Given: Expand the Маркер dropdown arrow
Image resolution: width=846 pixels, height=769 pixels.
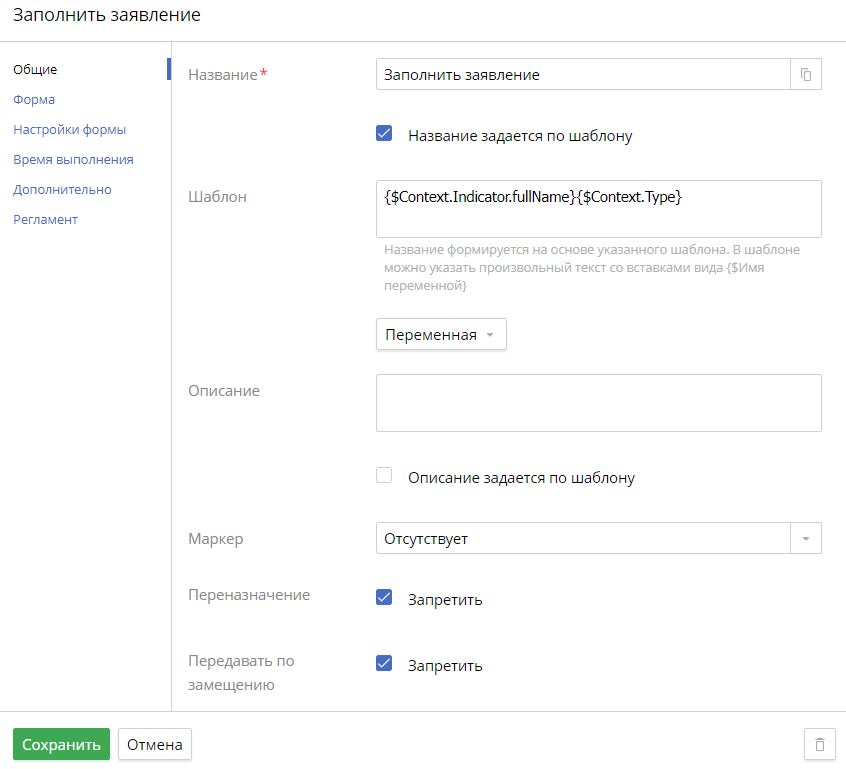Looking at the screenshot, I should point(806,539).
